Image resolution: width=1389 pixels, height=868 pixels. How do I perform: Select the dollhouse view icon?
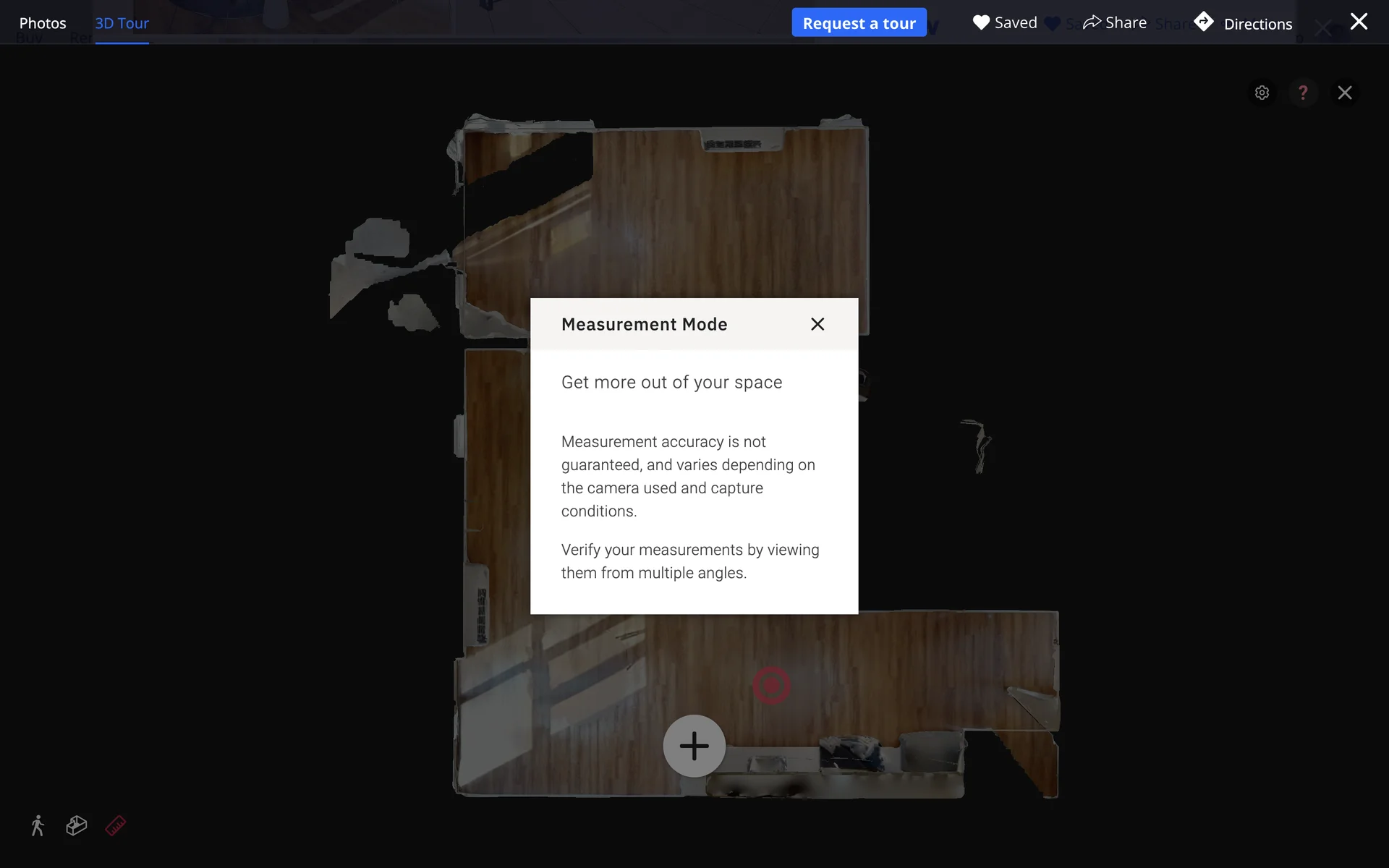tap(77, 825)
